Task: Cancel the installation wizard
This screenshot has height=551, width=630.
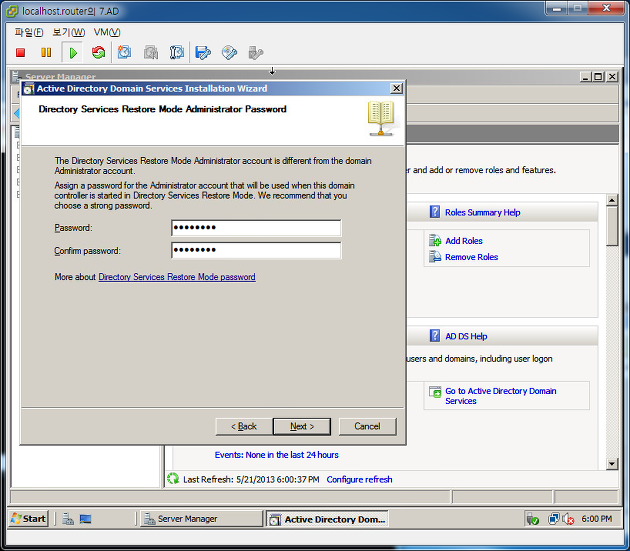Action: pos(367,426)
